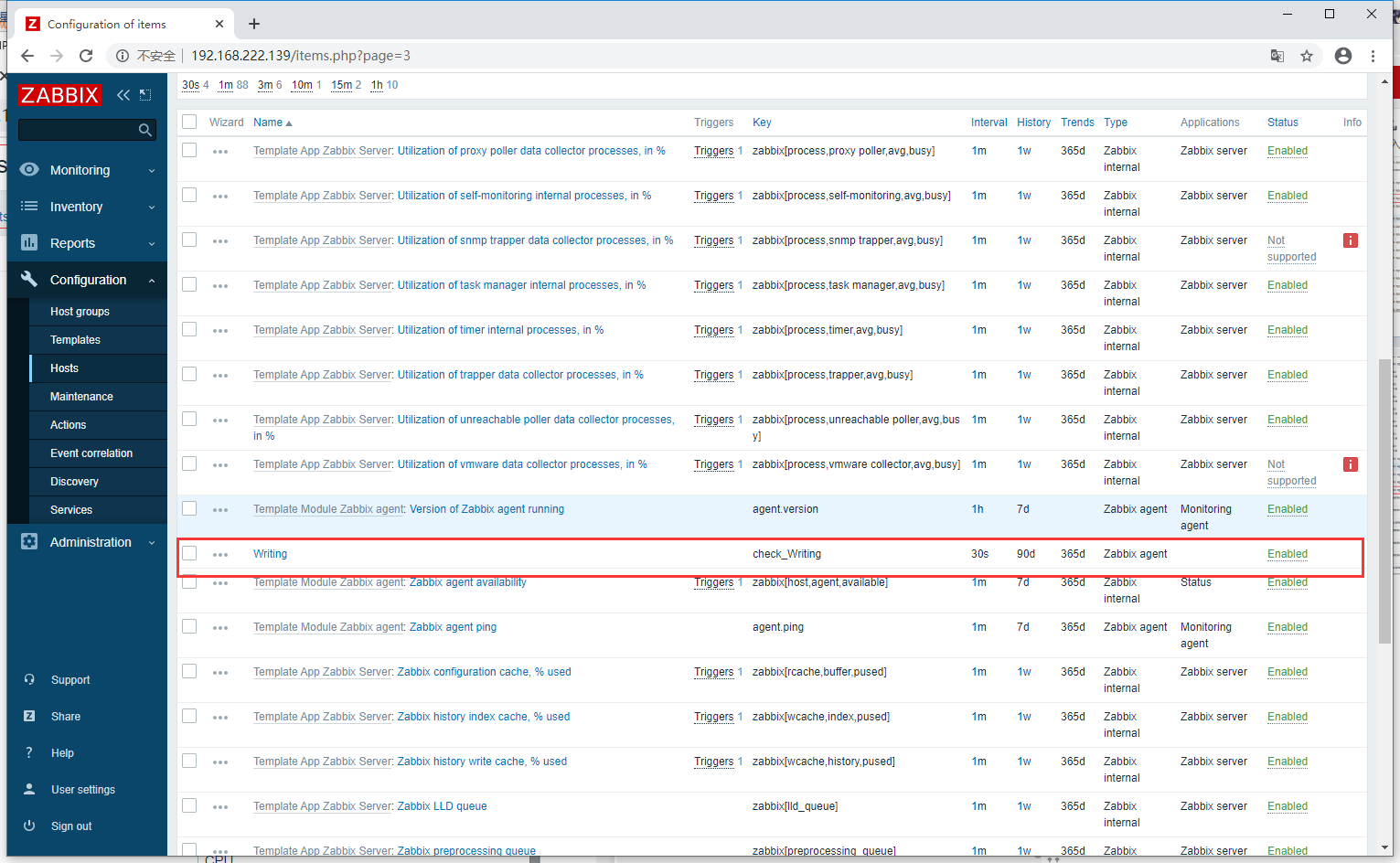The image size is (1400, 863).
Task: Click red info icon for vmware collector item
Action: click(x=1350, y=464)
